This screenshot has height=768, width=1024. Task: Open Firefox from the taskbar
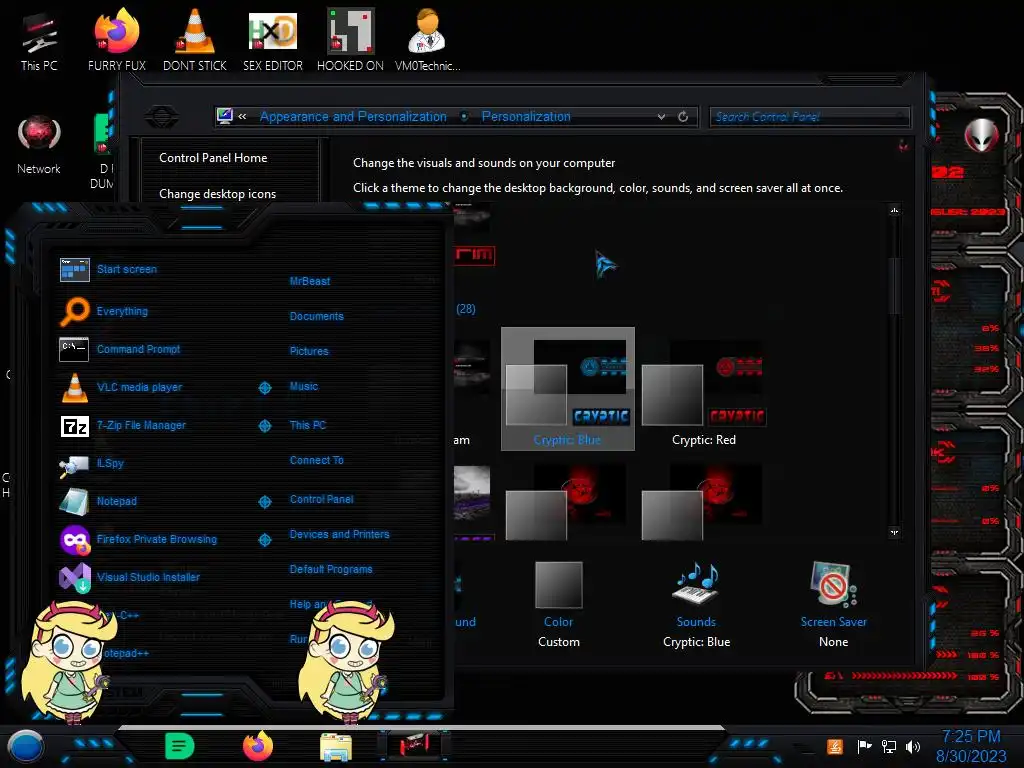click(258, 746)
